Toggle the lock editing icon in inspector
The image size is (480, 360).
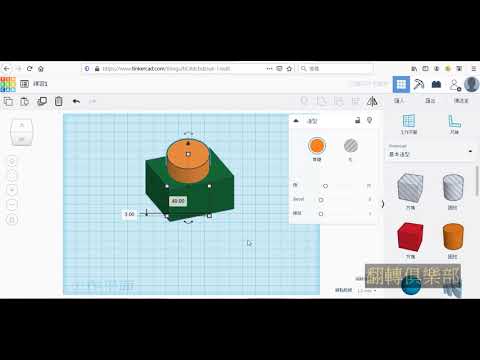[357, 120]
